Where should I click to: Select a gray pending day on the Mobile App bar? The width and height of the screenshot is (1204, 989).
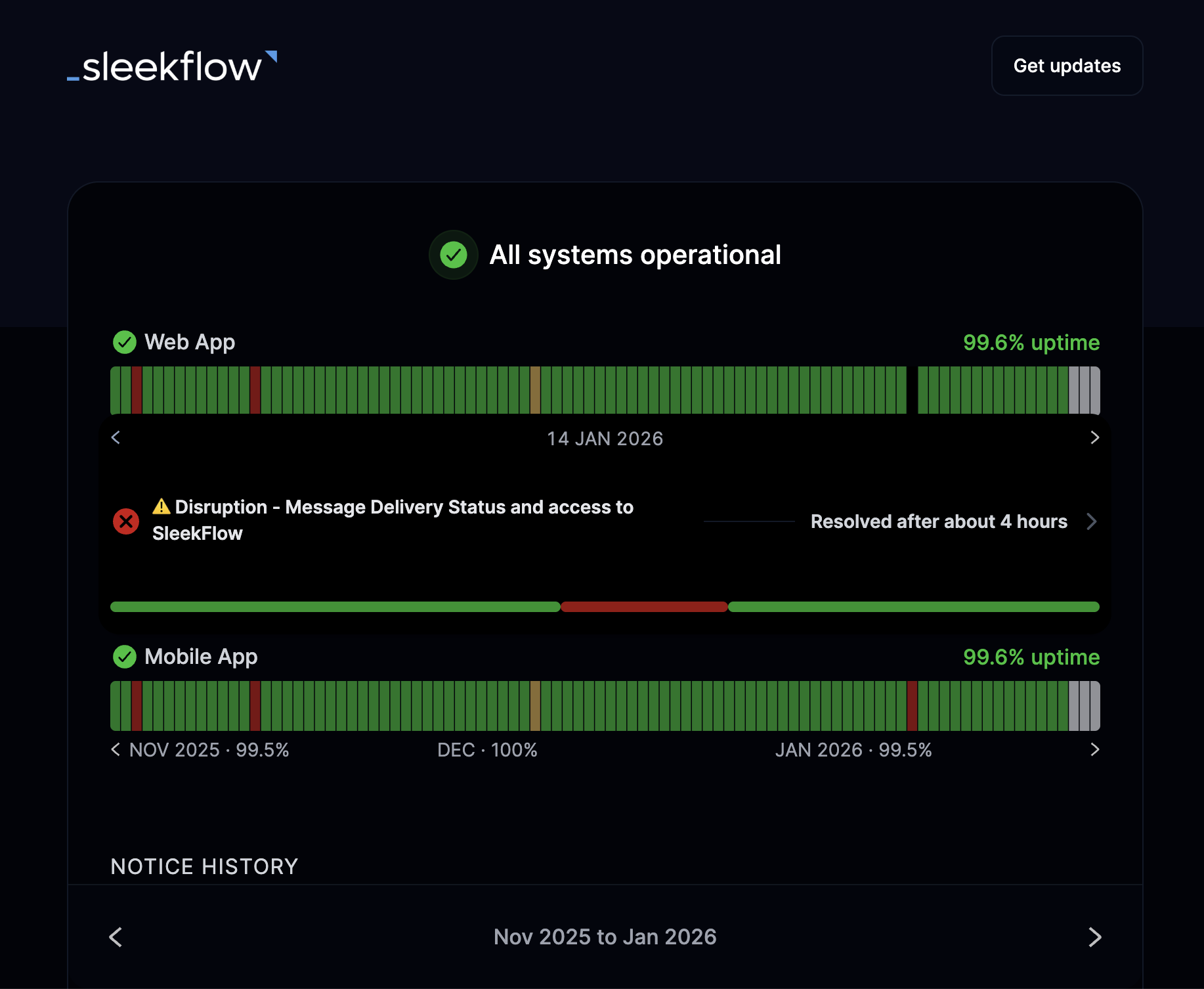click(1083, 706)
